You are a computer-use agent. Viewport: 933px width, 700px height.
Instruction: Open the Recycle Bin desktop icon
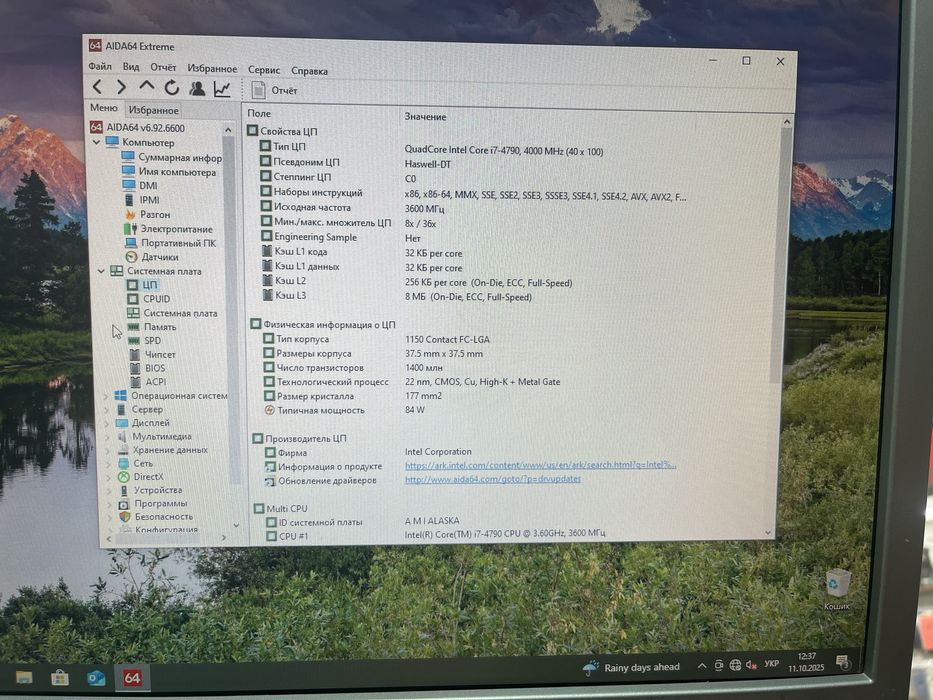(x=837, y=589)
